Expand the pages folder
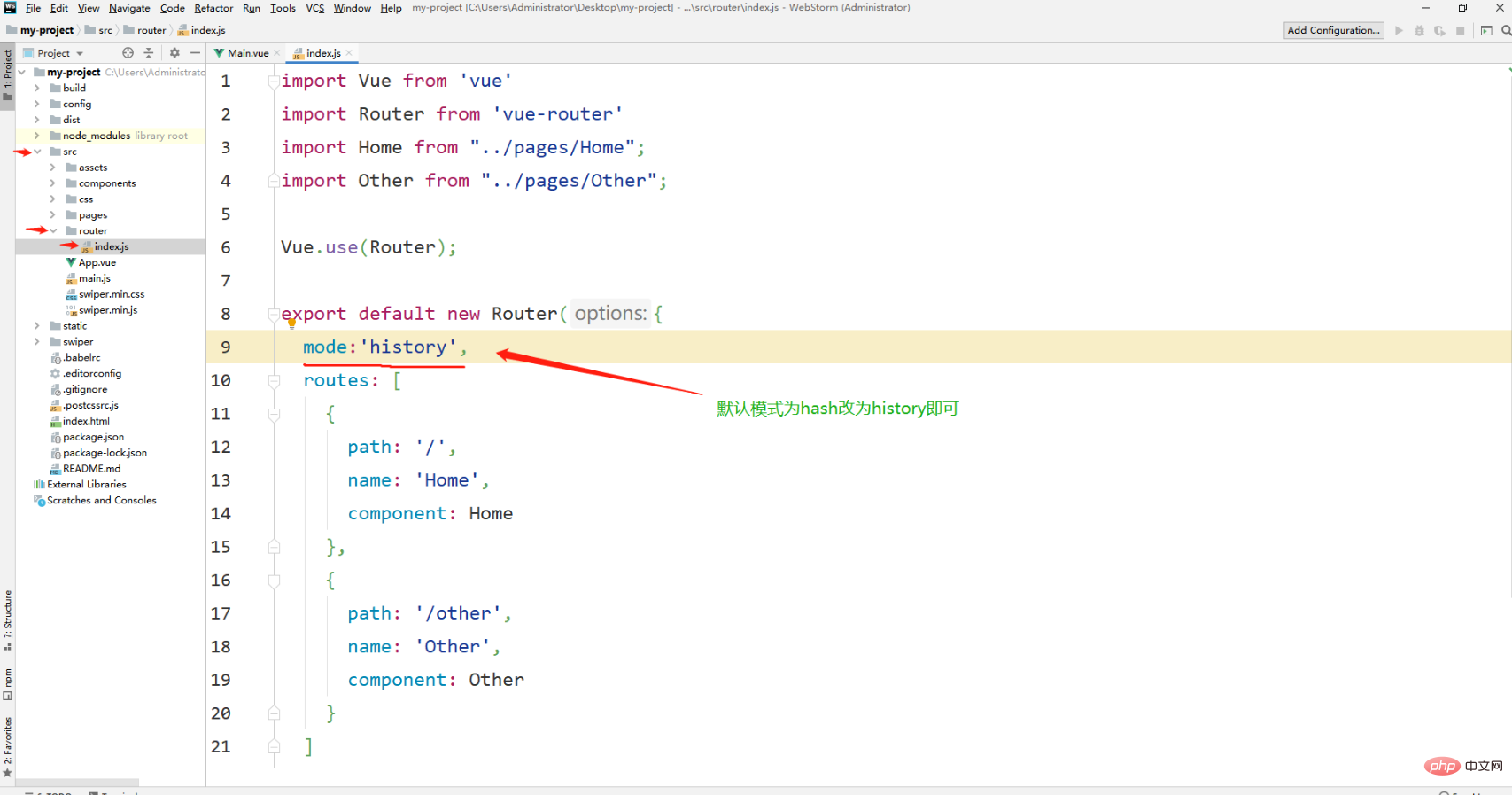Screen dimensions: 1512x795 (52, 214)
